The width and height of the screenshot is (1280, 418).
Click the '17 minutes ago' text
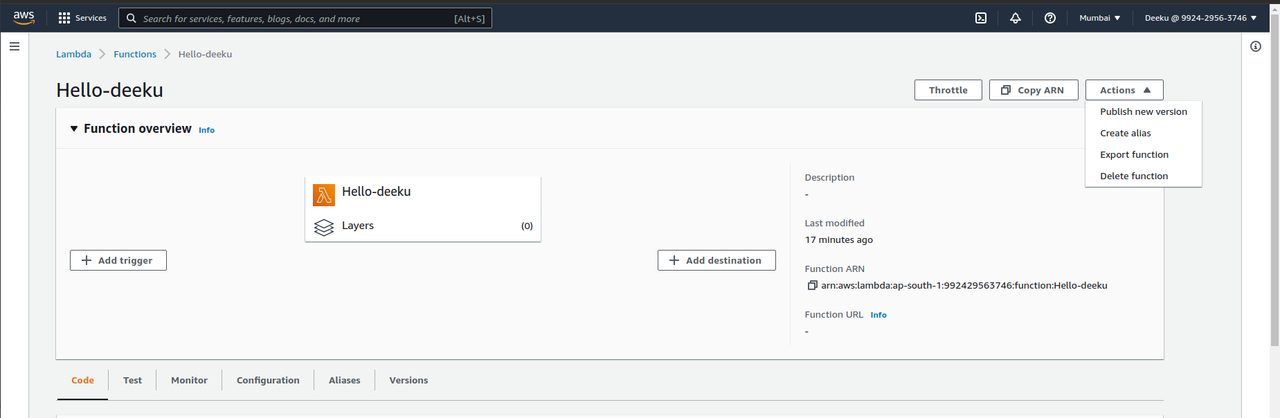pos(839,240)
